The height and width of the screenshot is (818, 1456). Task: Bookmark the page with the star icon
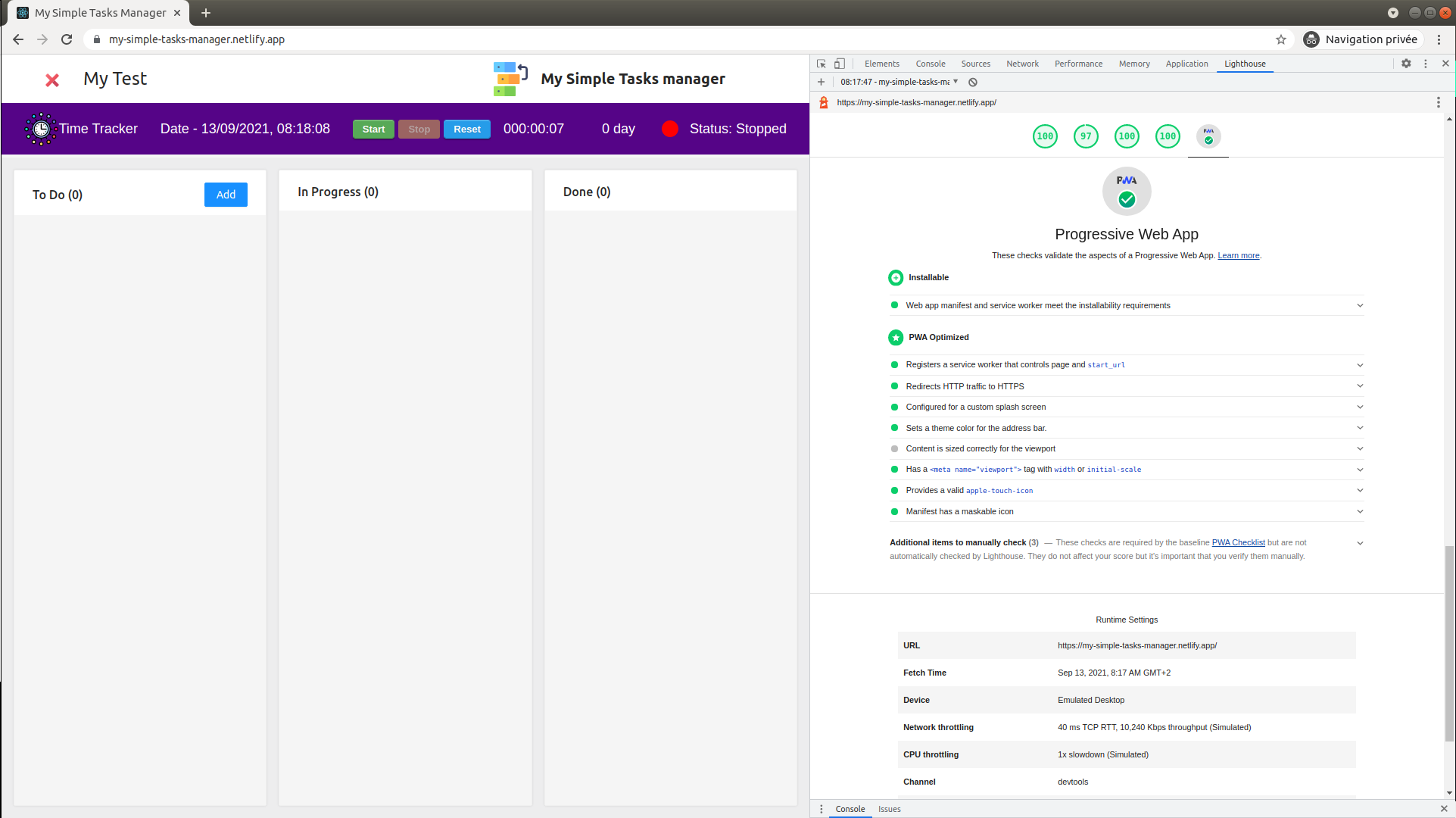1281,39
